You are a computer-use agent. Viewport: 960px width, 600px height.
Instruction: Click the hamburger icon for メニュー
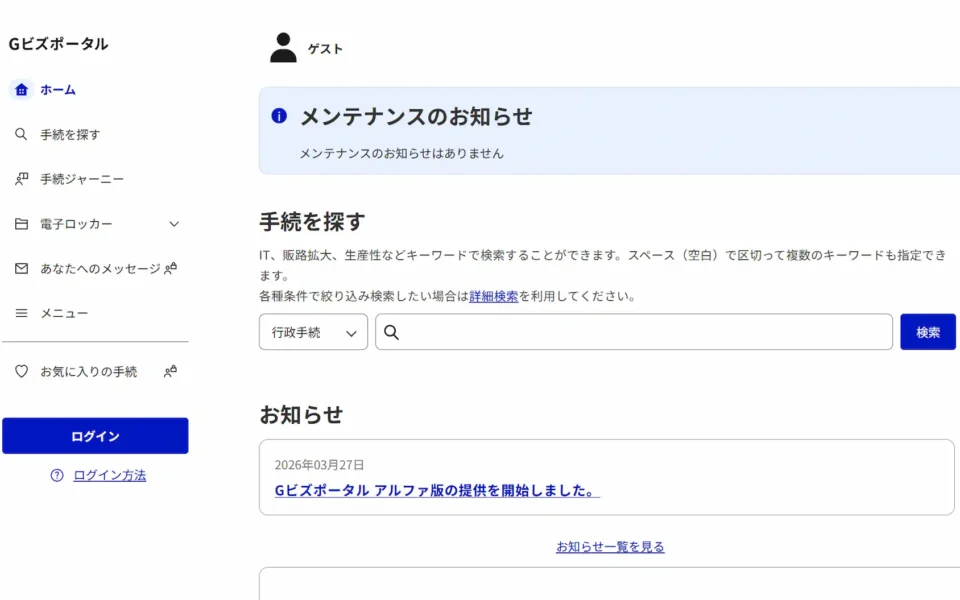click(x=21, y=313)
